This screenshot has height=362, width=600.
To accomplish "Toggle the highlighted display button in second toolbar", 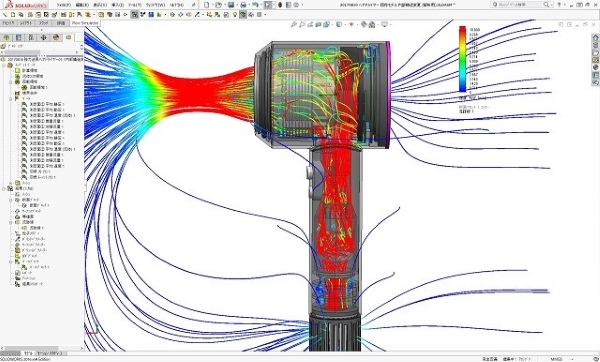I will point(134,15).
